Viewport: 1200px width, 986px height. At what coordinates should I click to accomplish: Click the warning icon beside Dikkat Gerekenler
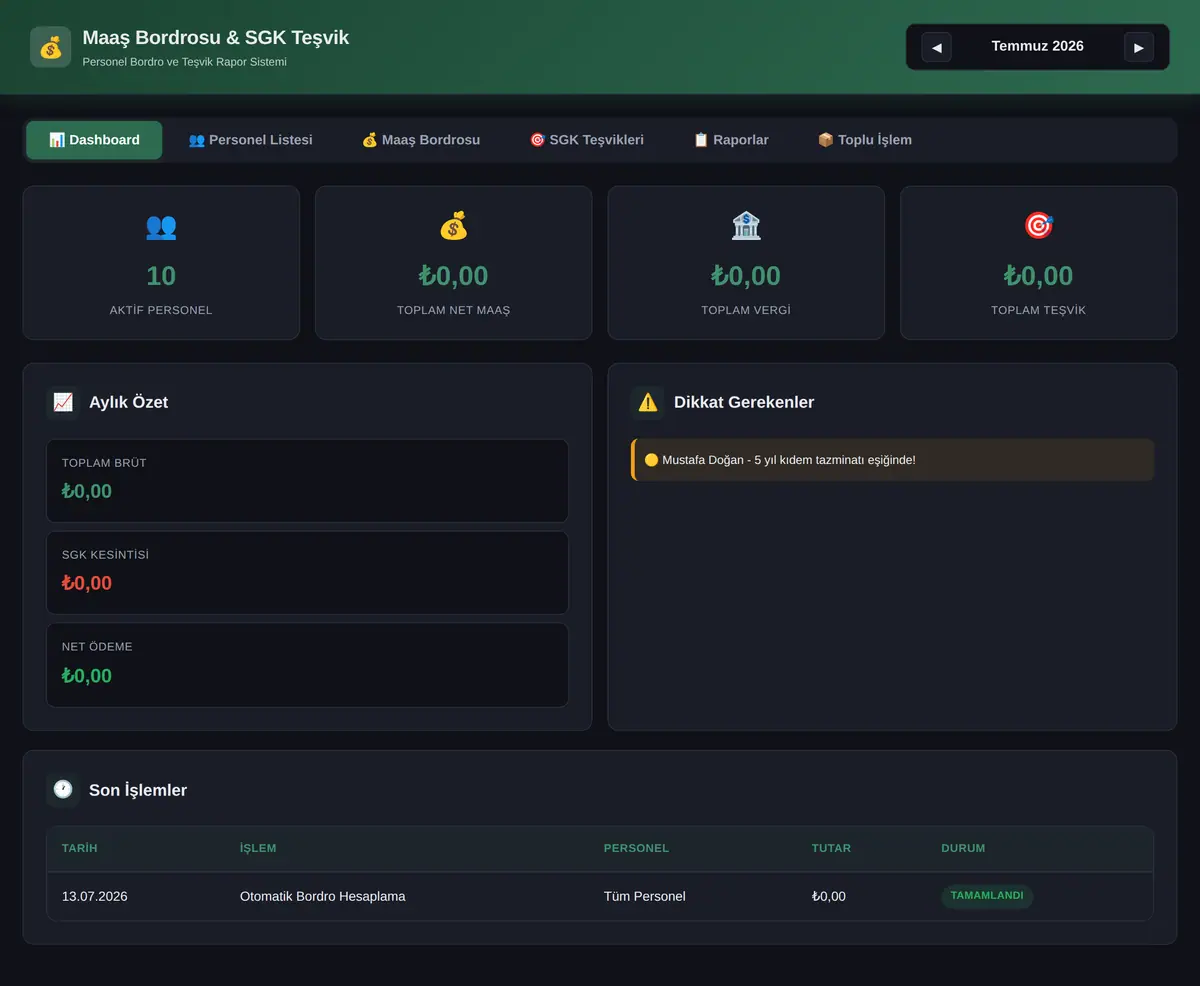(x=648, y=402)
